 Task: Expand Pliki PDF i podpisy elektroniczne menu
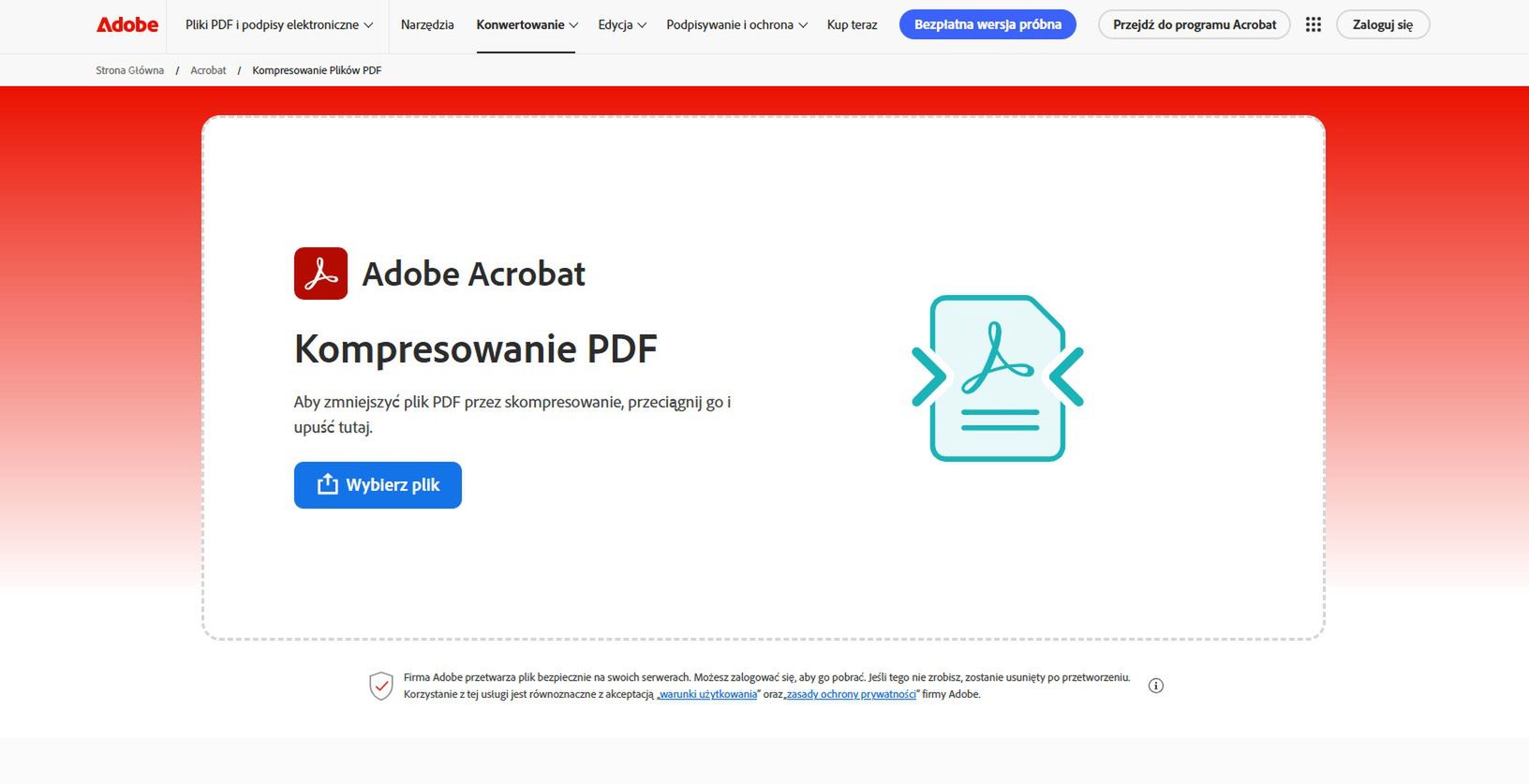pyautogui.click(x=279, y=25)
